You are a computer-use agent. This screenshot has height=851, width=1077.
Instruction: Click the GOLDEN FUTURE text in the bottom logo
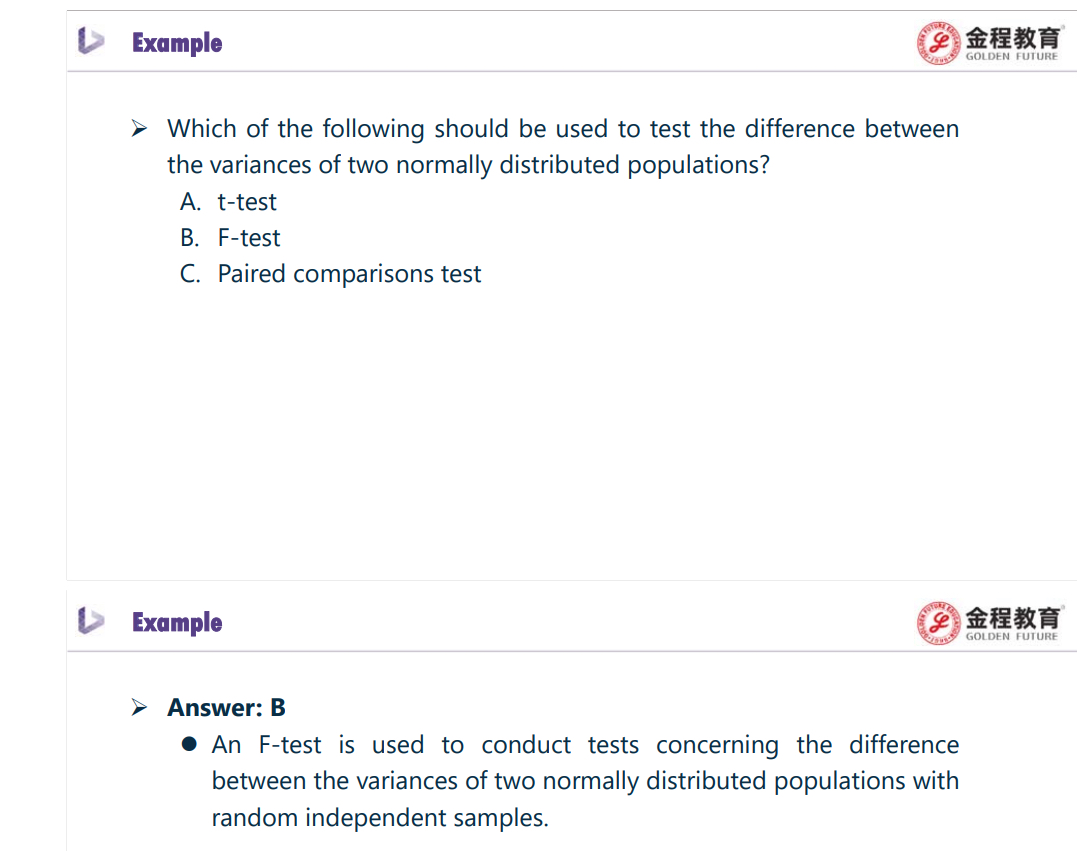pos(1012,637)
